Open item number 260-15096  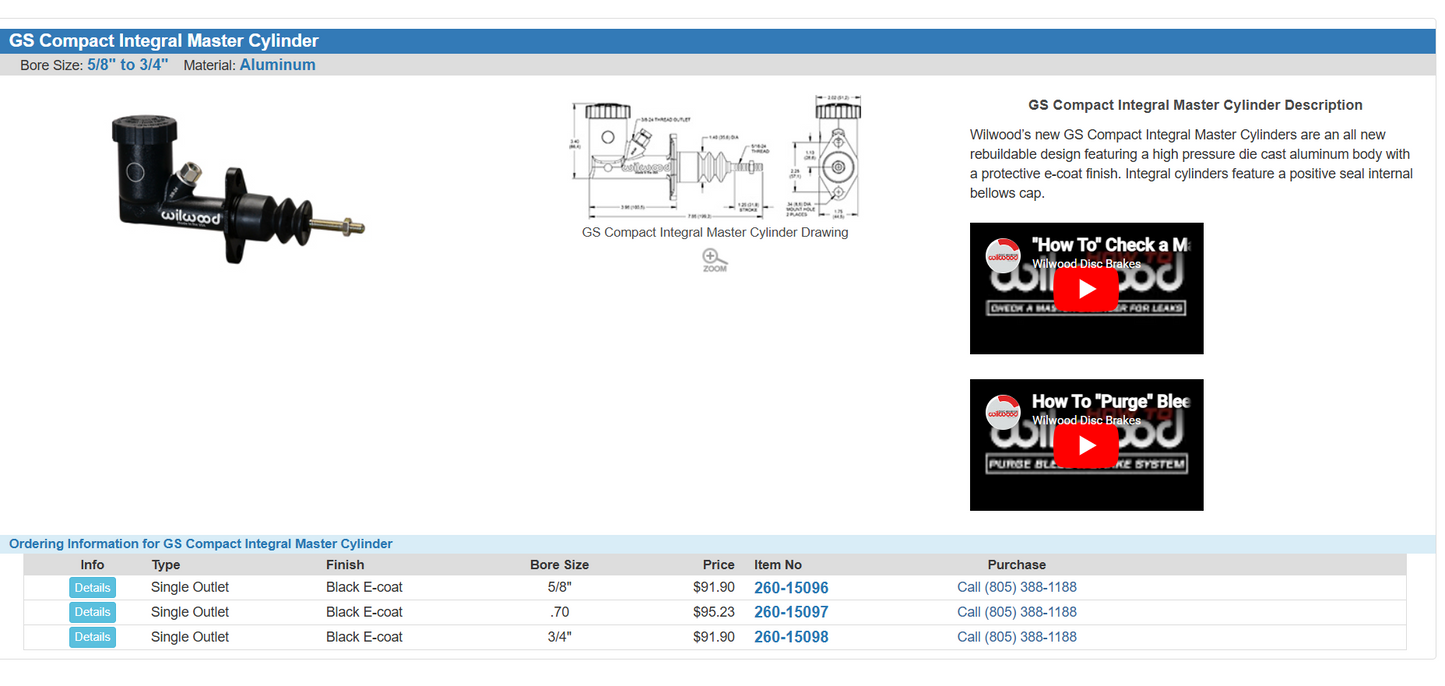pyautogui.click(x=791, y=588)
